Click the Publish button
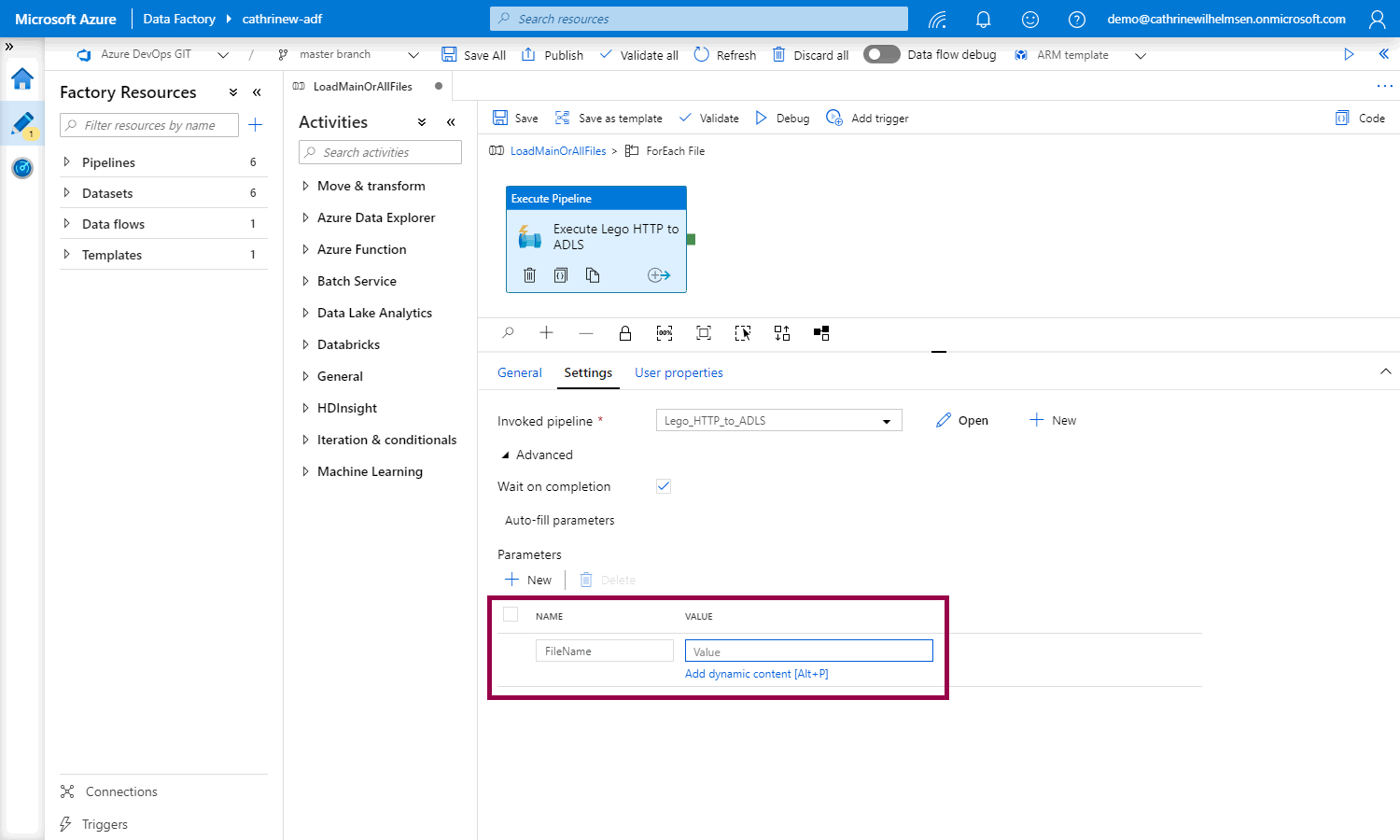 pyautogui.click(x=553, y=55)
